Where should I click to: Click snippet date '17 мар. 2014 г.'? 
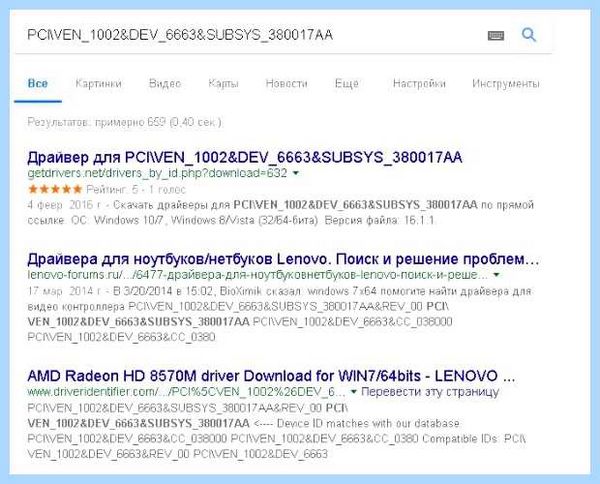click(65, 292)
